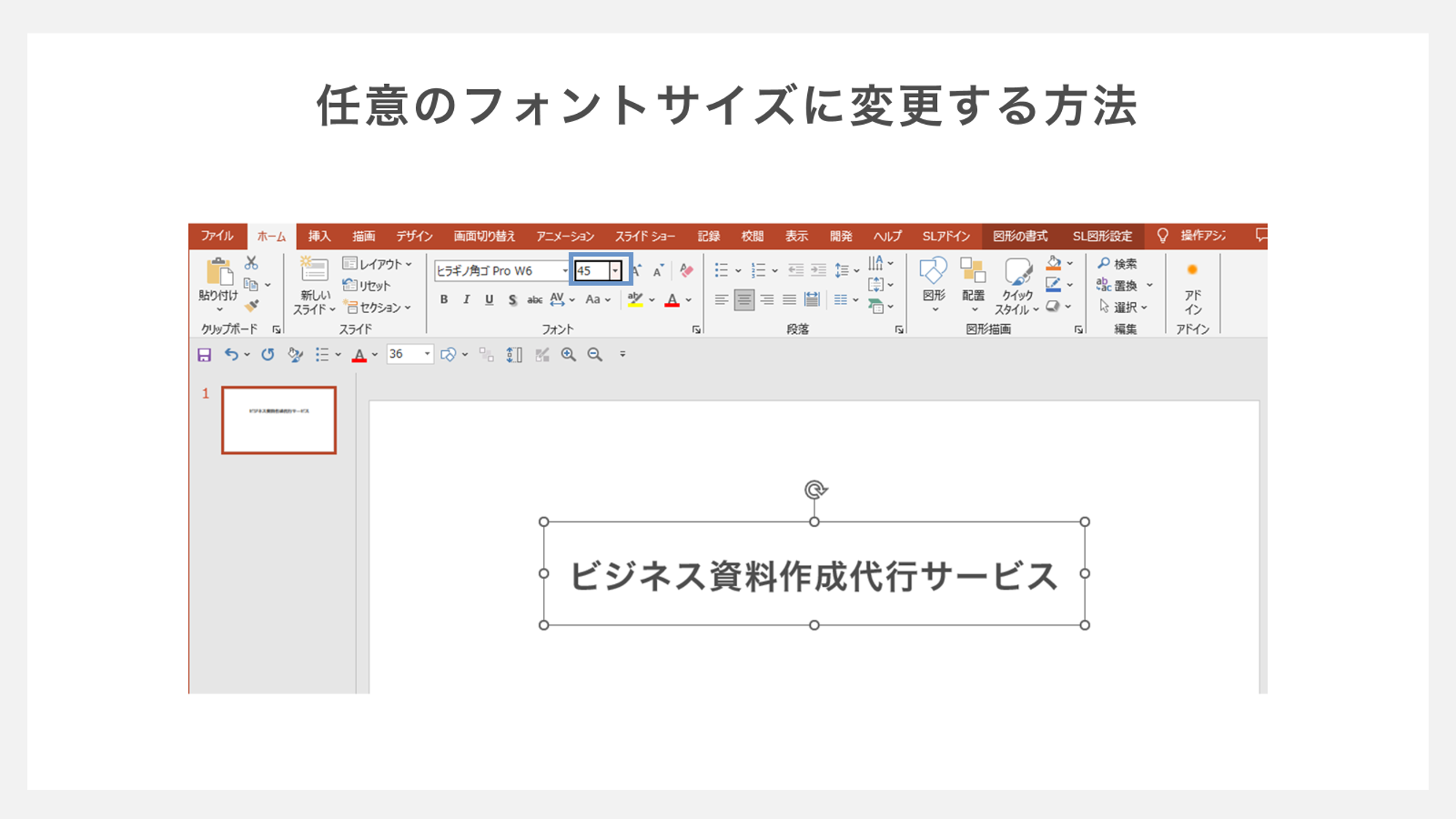Switch to the スライド ショー tab
Viewport: 1456px width, 819px height.
point(644,236)
